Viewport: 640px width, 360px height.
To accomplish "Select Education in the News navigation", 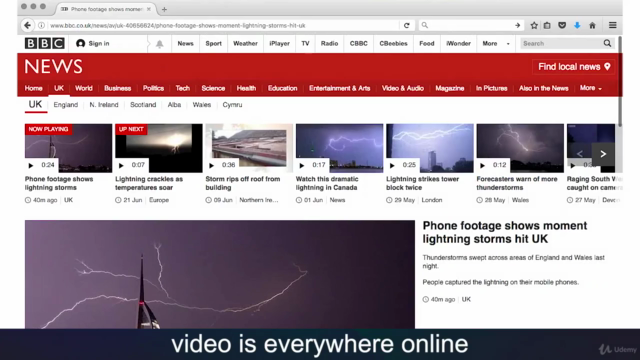I will click(x=282, y=88).
